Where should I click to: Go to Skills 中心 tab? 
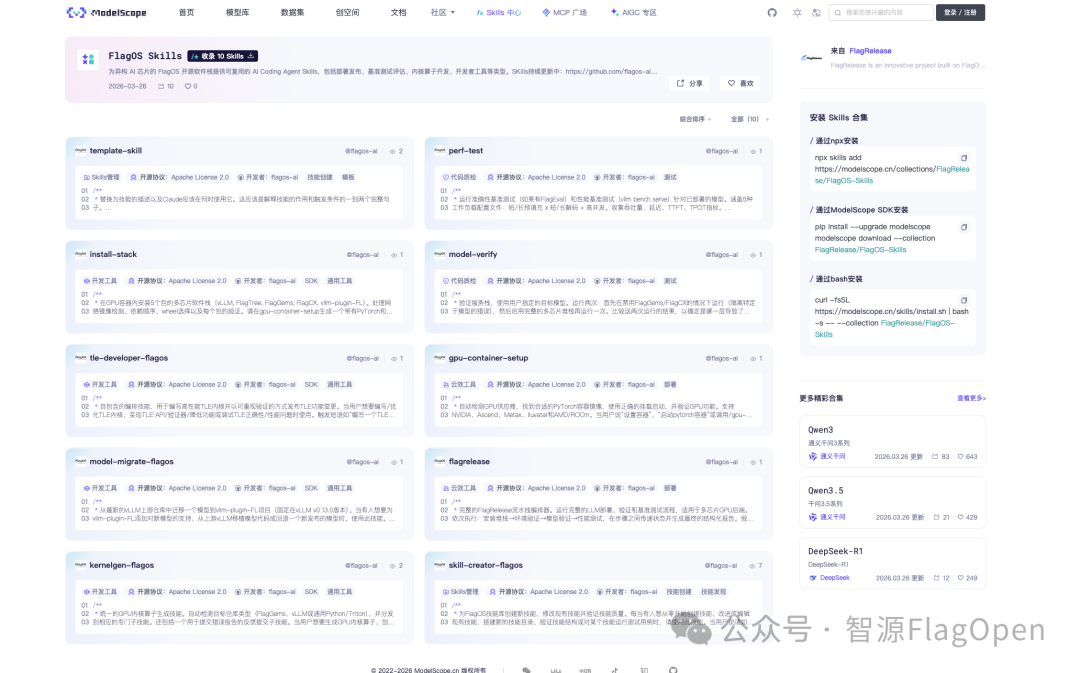499,12
